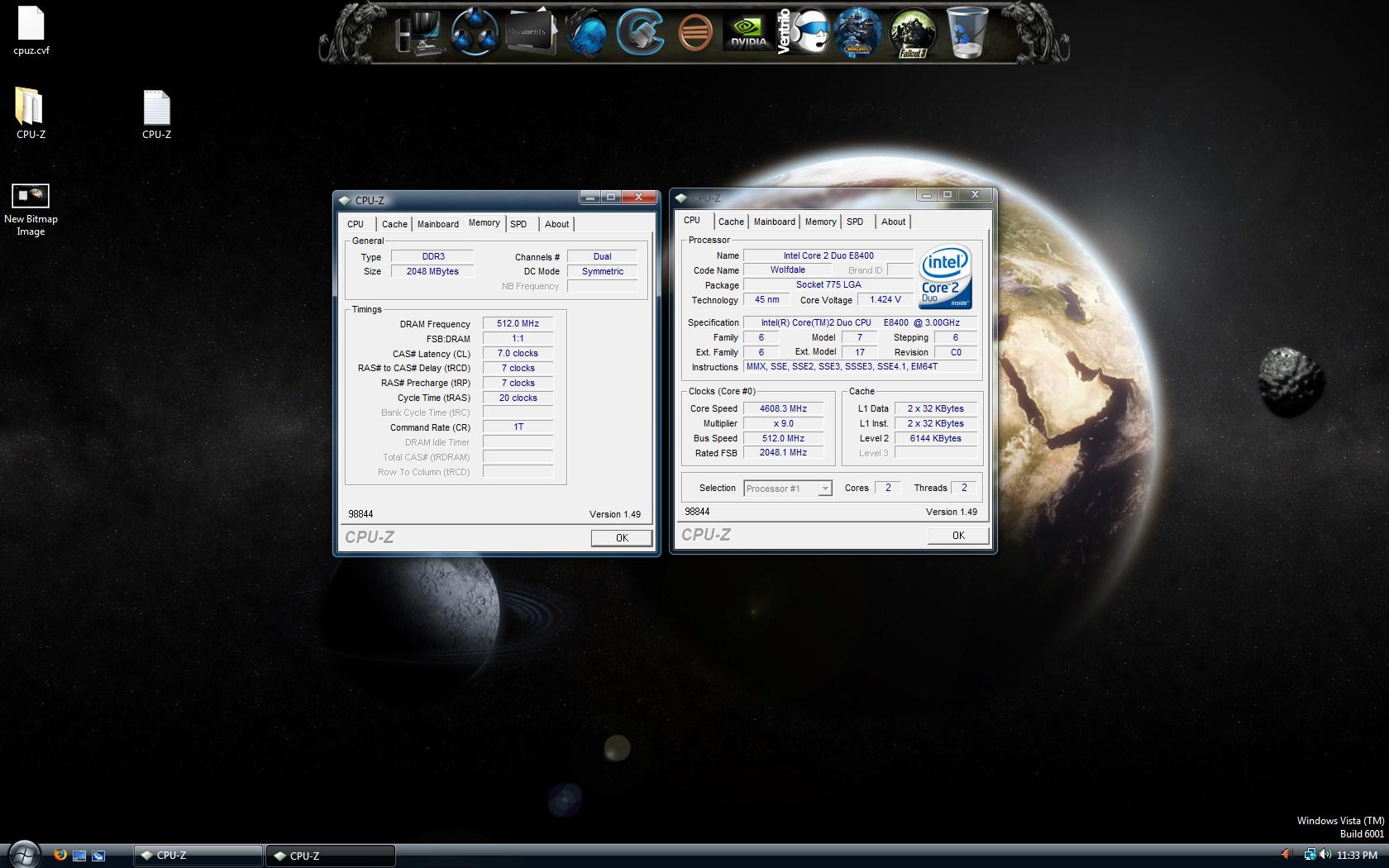Click OK in the processor CPU-Z window
Screen dimensions: 1389x868
click(x=958, y=536)
